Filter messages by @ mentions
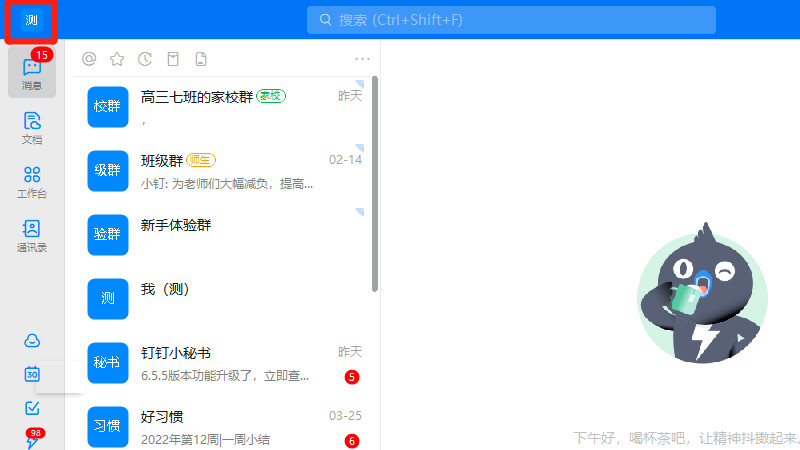The width and height of the screenshot is (800, 450). [89, 59]
